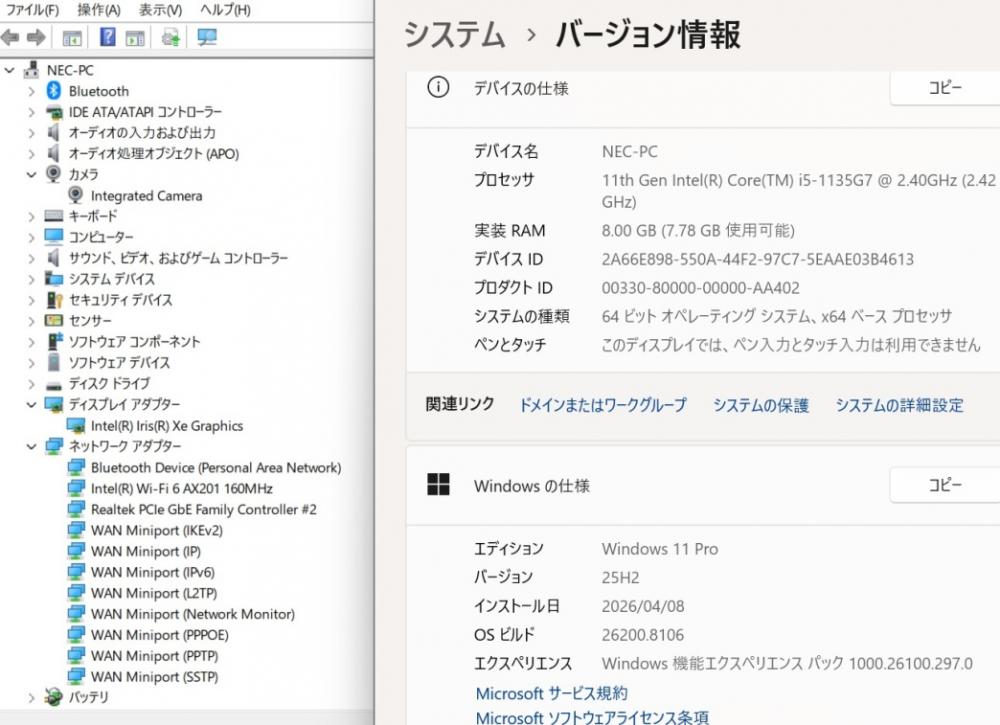
Task: Click the デバイス ID value text
Action: 758,259
